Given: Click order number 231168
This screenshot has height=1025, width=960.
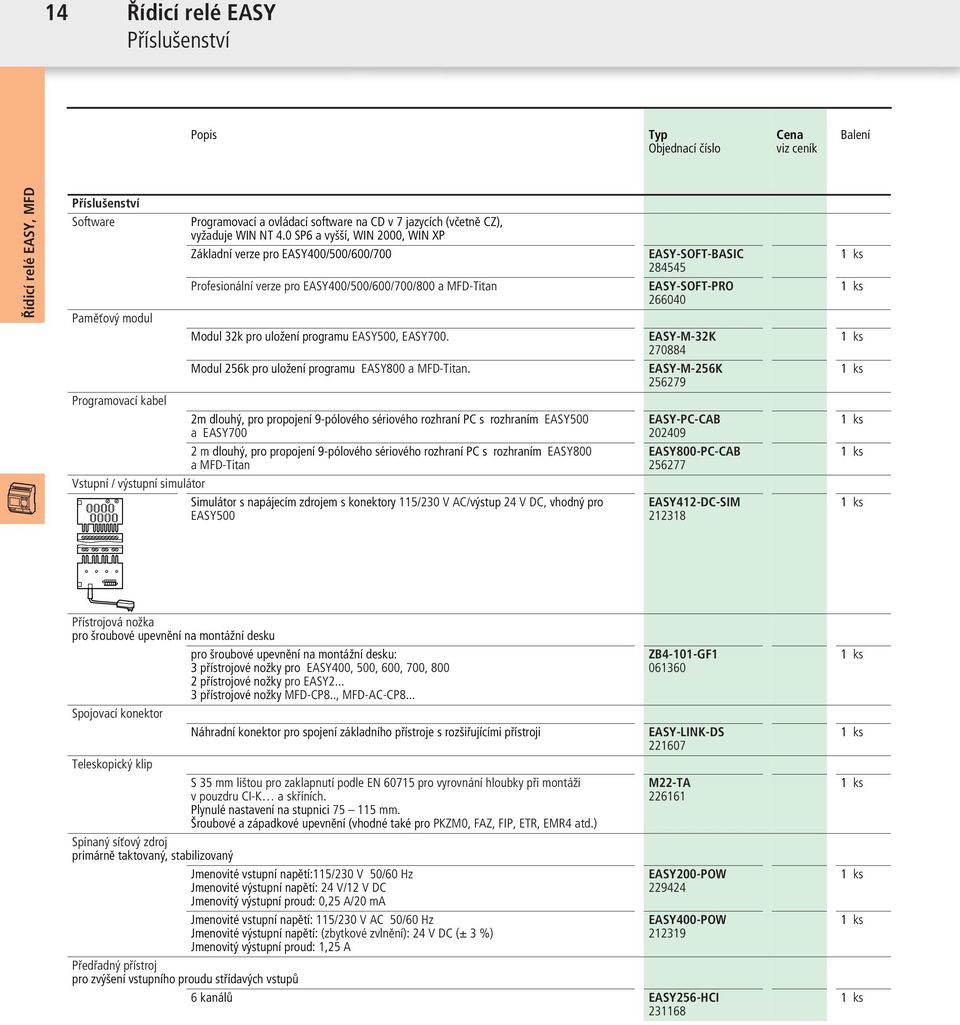Looking at the screenshot, I should (x=667, y=1011).
